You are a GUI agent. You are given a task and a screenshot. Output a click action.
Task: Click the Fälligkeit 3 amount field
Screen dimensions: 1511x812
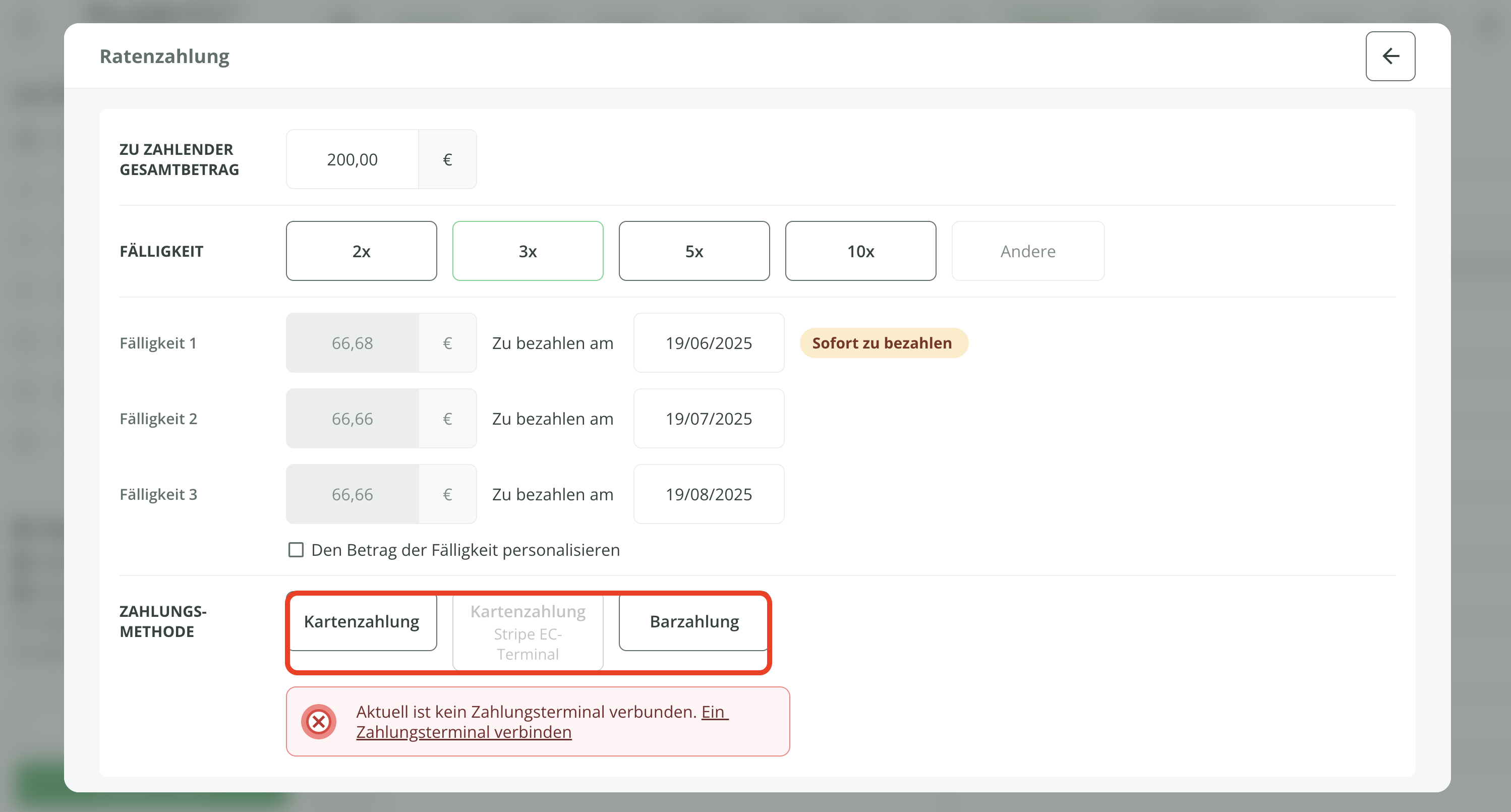353,494
